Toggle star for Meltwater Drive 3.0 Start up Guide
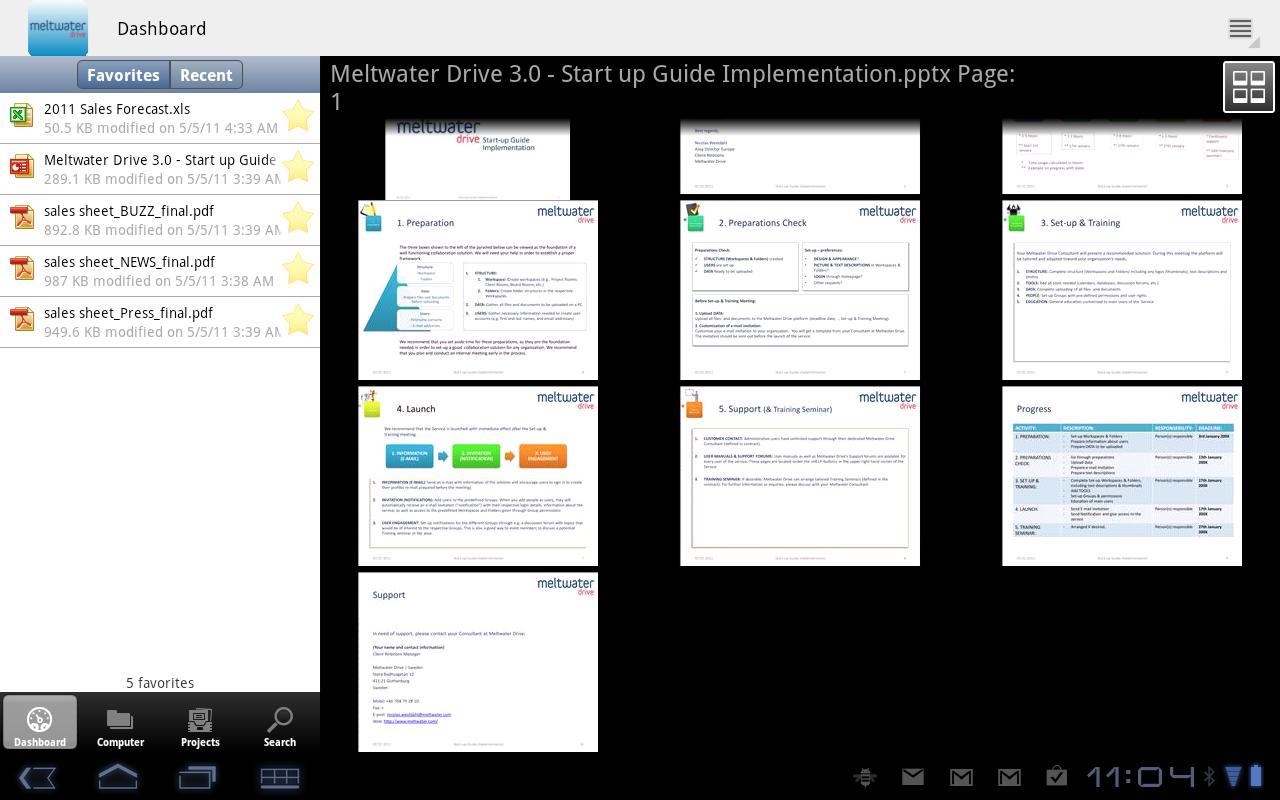The image size is (1280, 800). point(298,167)
